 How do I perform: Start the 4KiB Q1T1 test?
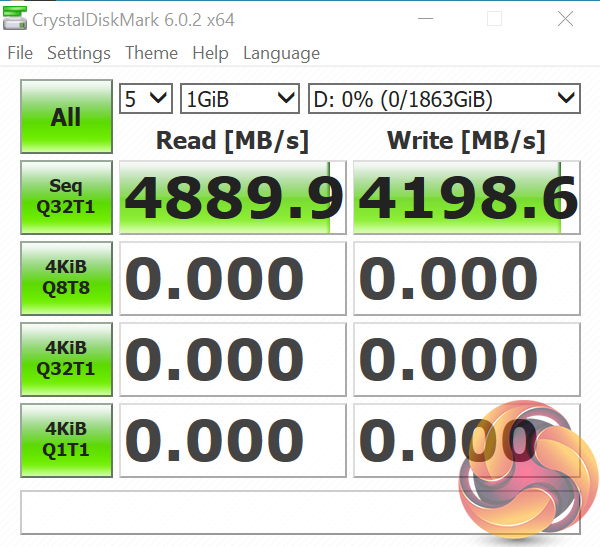pos(67,441)
